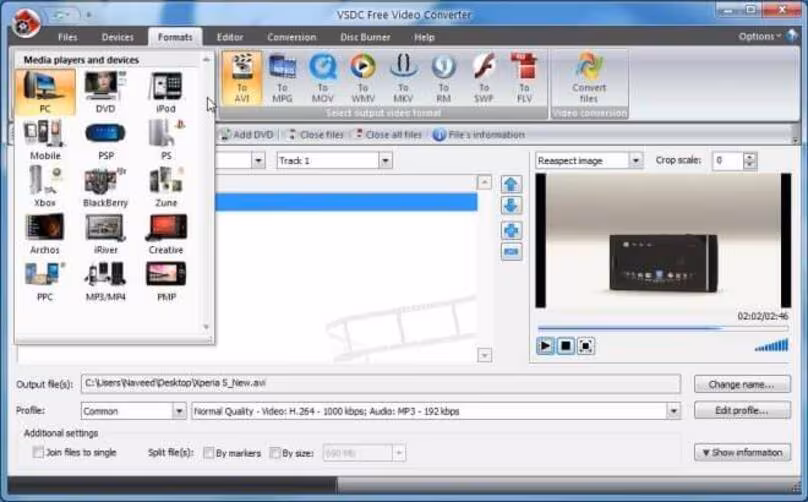Expand the Reaspect image dropdown
The image size is (808, 502).
click(636, 161)
